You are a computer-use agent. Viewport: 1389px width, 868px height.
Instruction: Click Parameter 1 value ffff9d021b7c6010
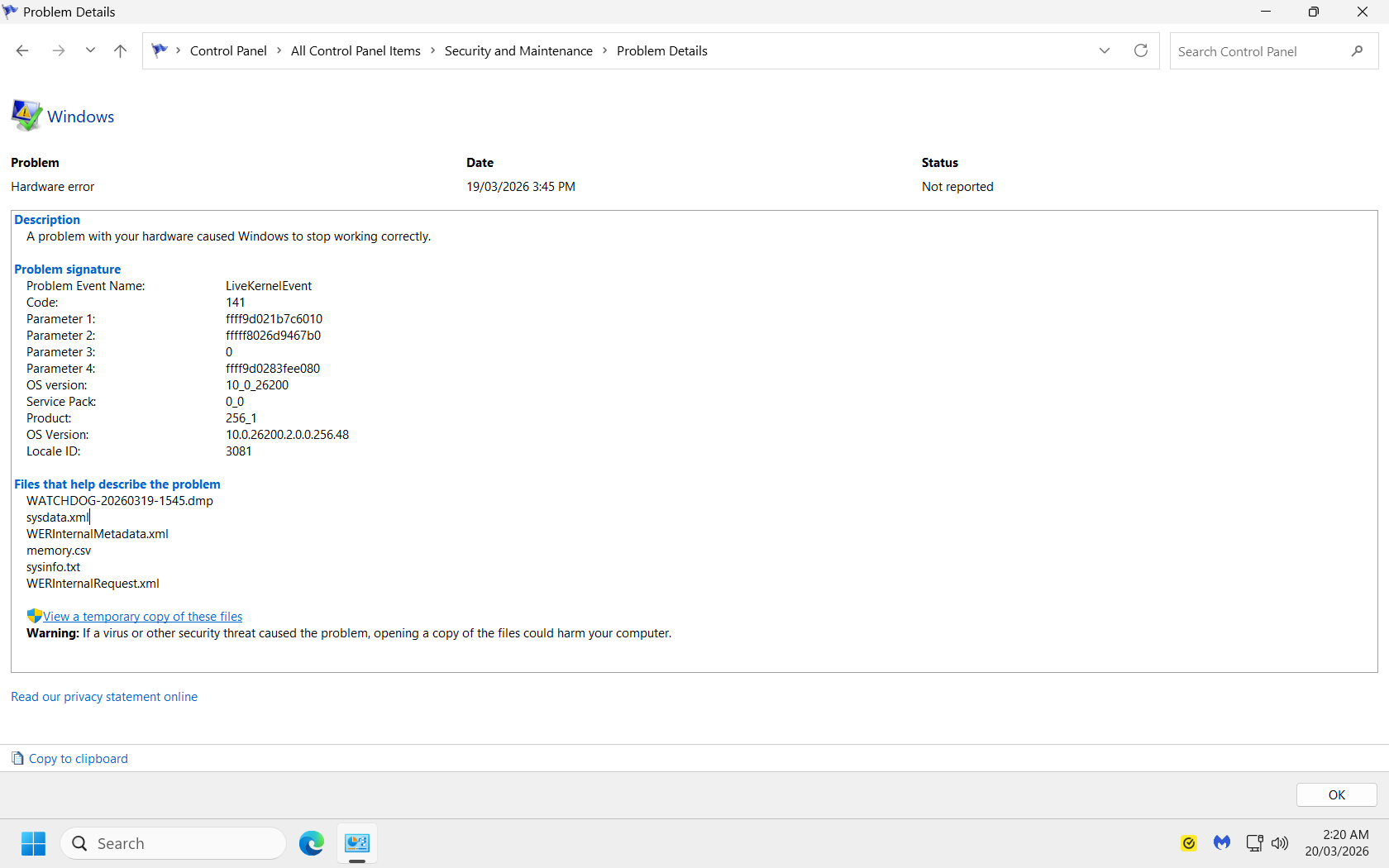274,319
